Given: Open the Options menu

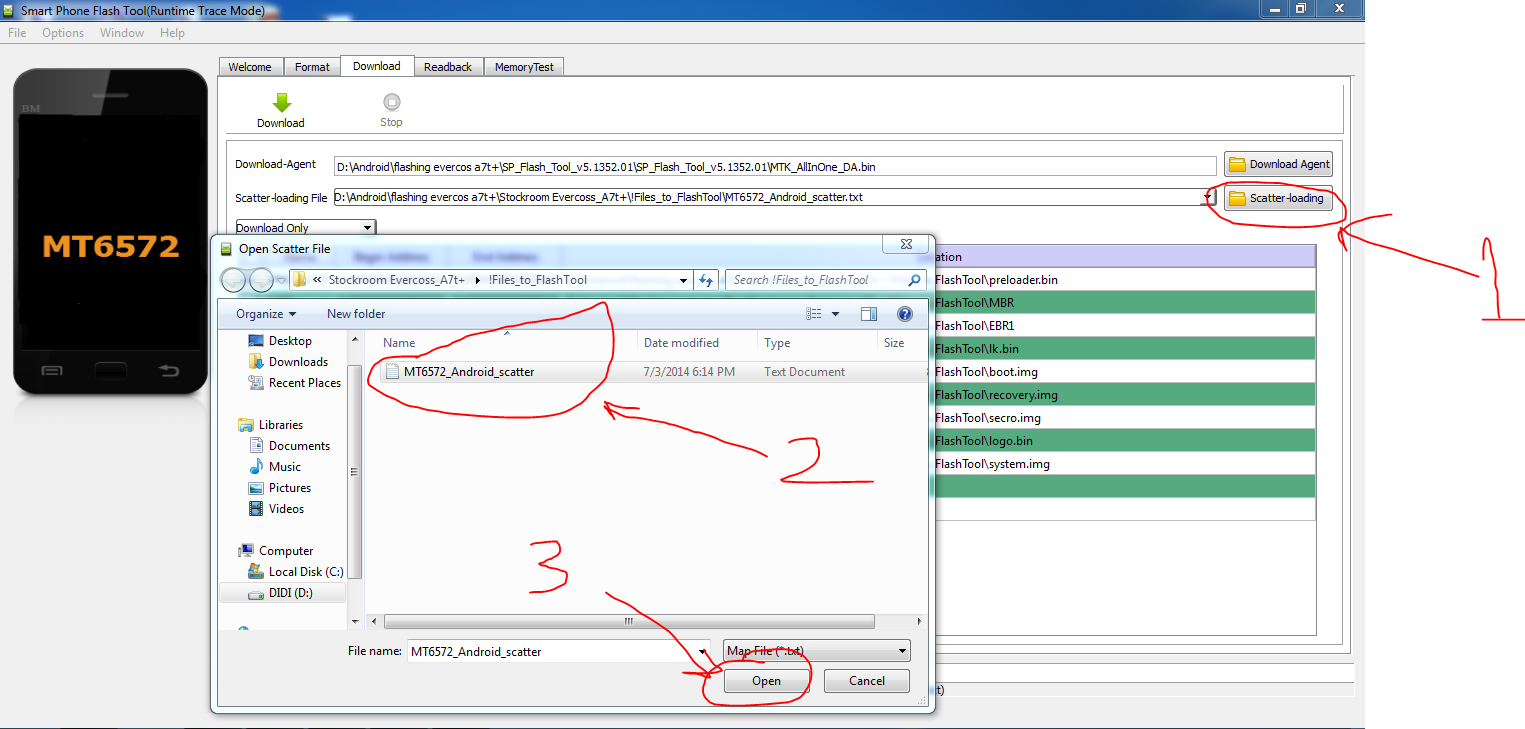Looking at the screenshot, I should 63,33.
